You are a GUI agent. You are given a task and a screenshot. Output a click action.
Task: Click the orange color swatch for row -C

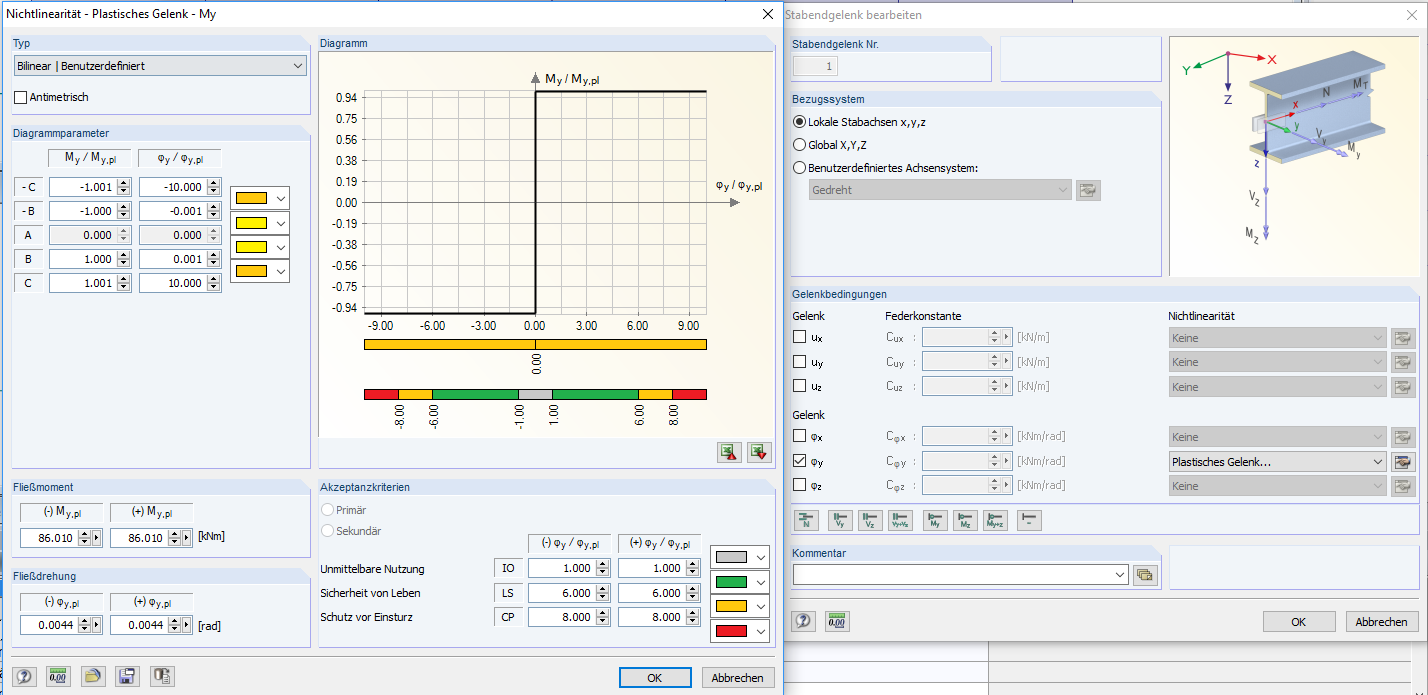tap(251, 198)
